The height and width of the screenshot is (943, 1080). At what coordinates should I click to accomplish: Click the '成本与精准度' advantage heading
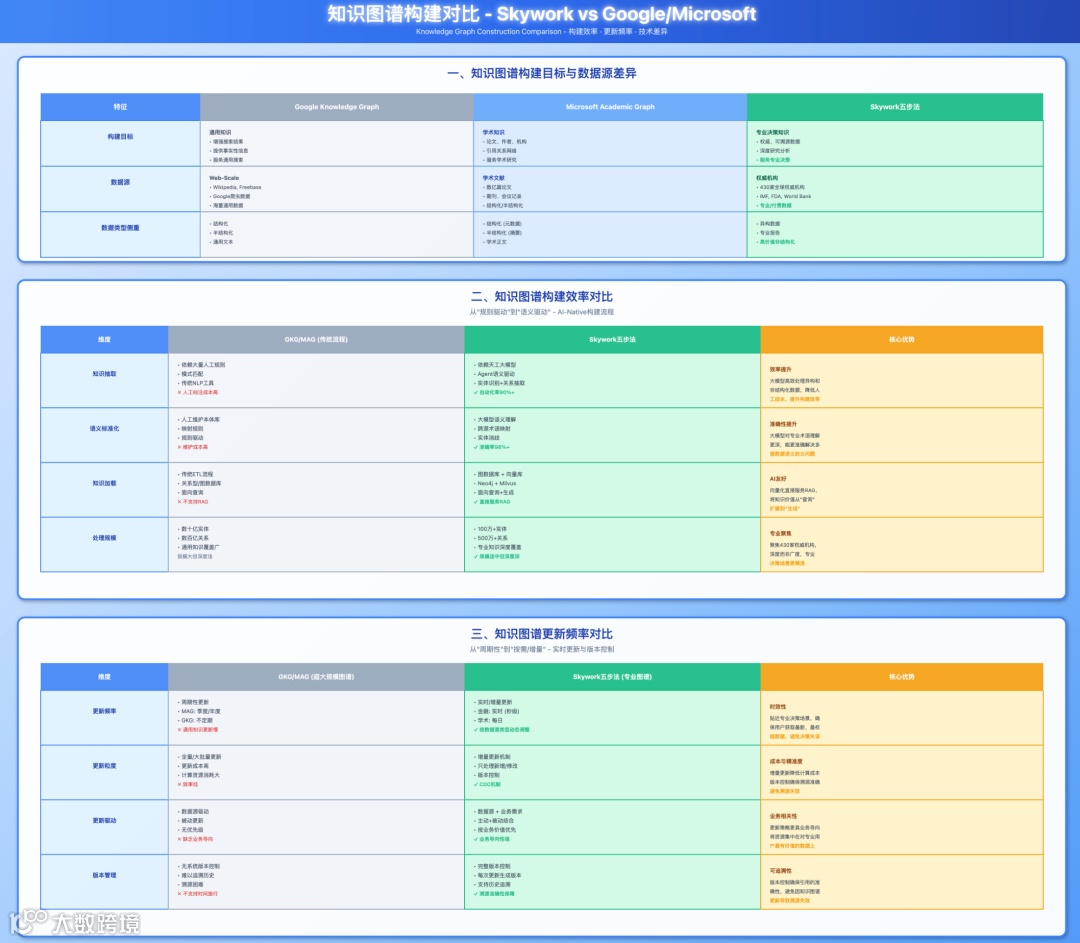[x=786, y=762]
